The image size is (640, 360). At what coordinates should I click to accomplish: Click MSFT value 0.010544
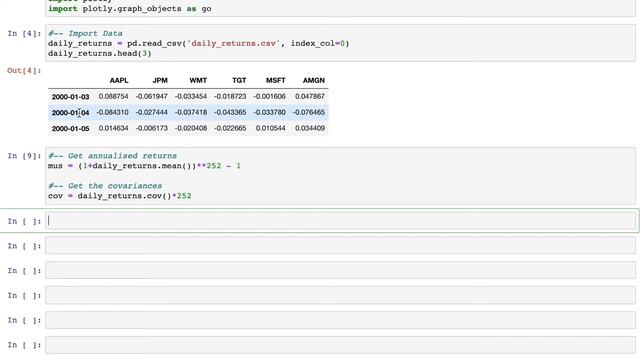pyautogui.click(x=271, y=128)
